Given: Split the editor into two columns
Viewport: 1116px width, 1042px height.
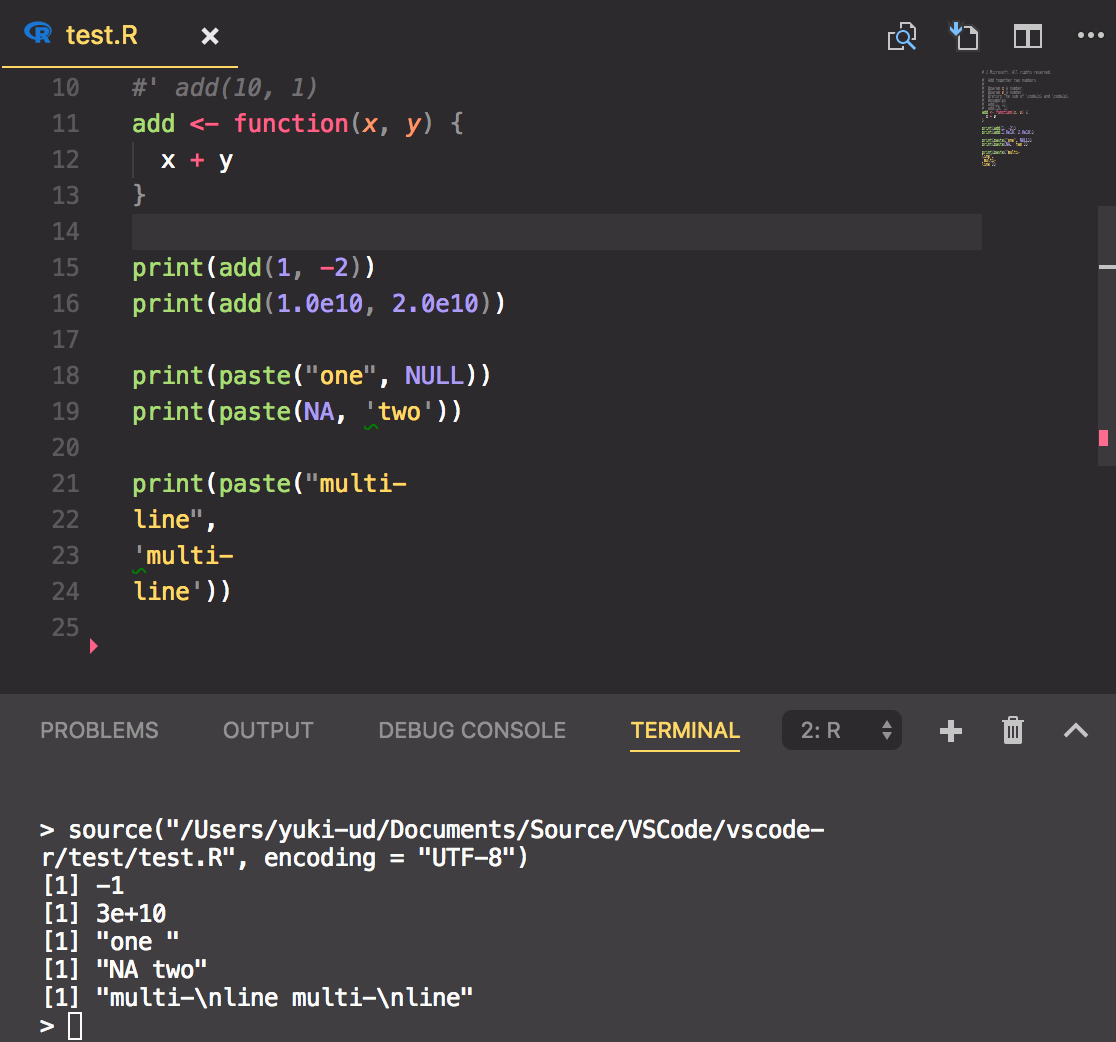Looking at the screenshot, I should click(1027, 35).
